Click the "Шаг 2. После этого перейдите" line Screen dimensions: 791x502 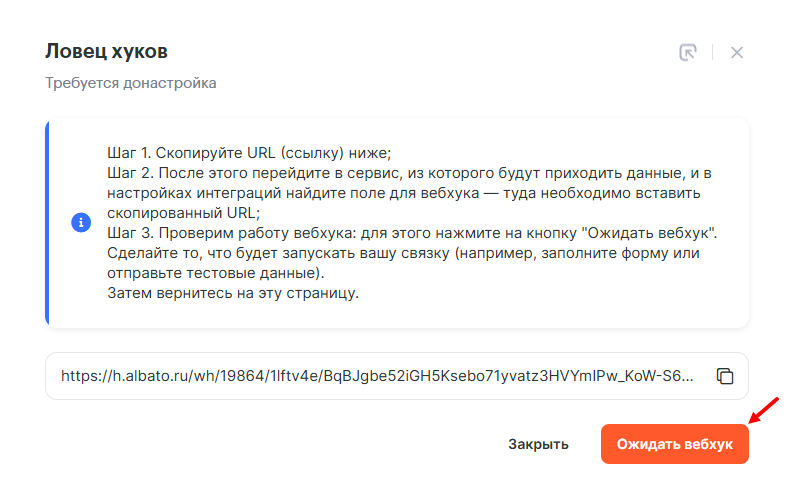[x=410, y=173]
